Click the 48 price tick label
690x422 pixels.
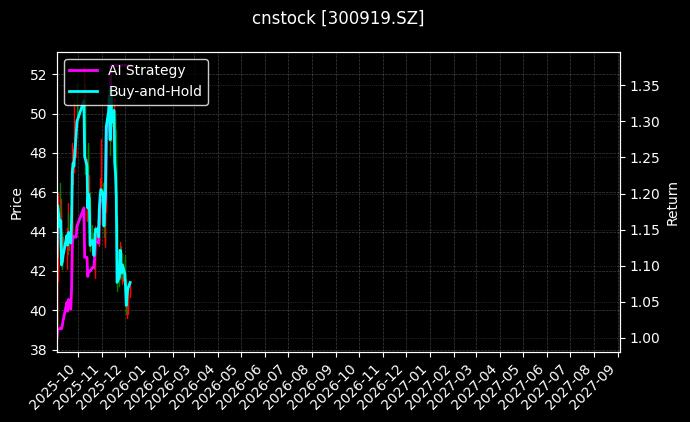point(38,154)
